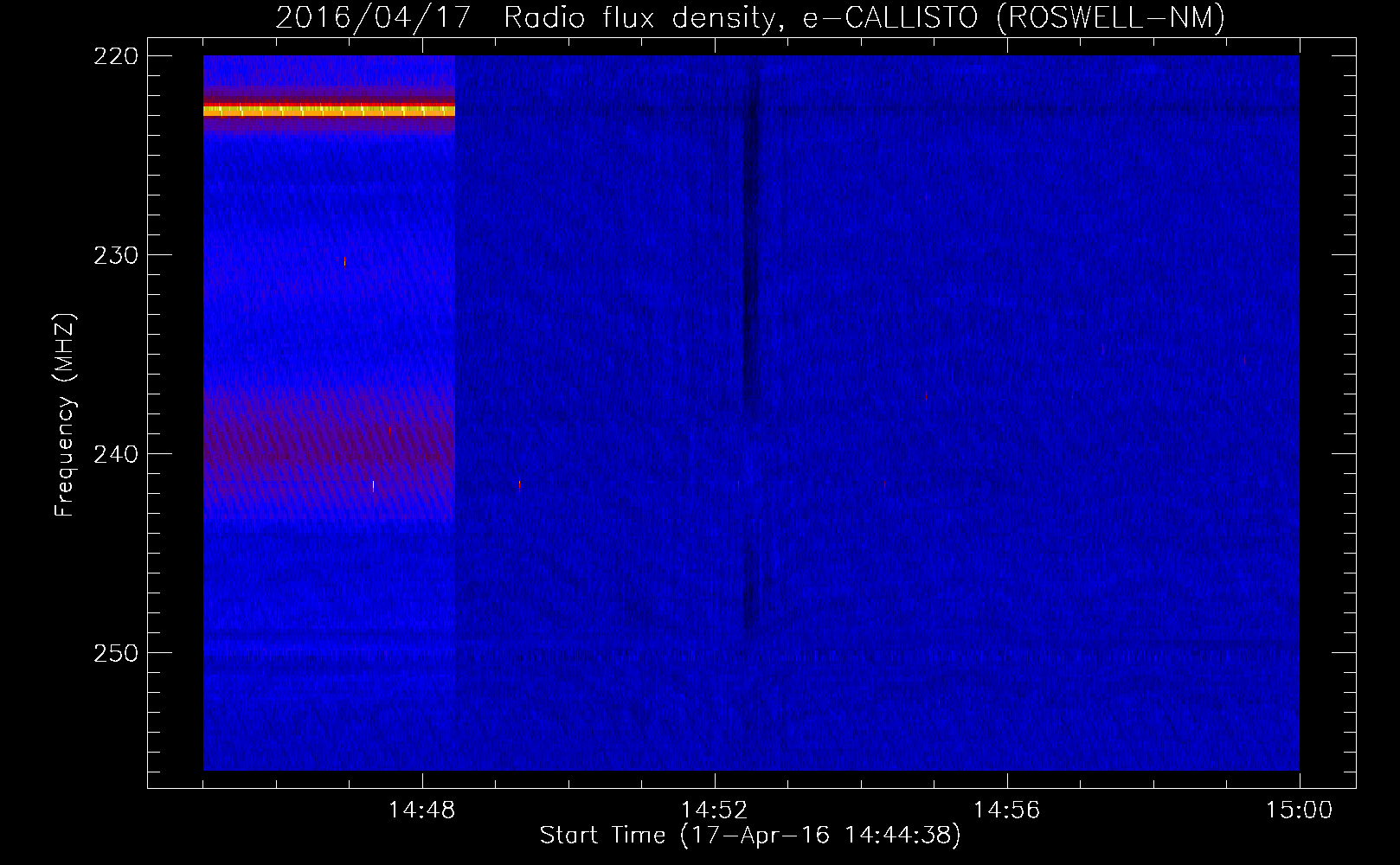1400x865 pixels.
Task: Click the '14:56' time axis label
Action: [x=1006, y=811]
